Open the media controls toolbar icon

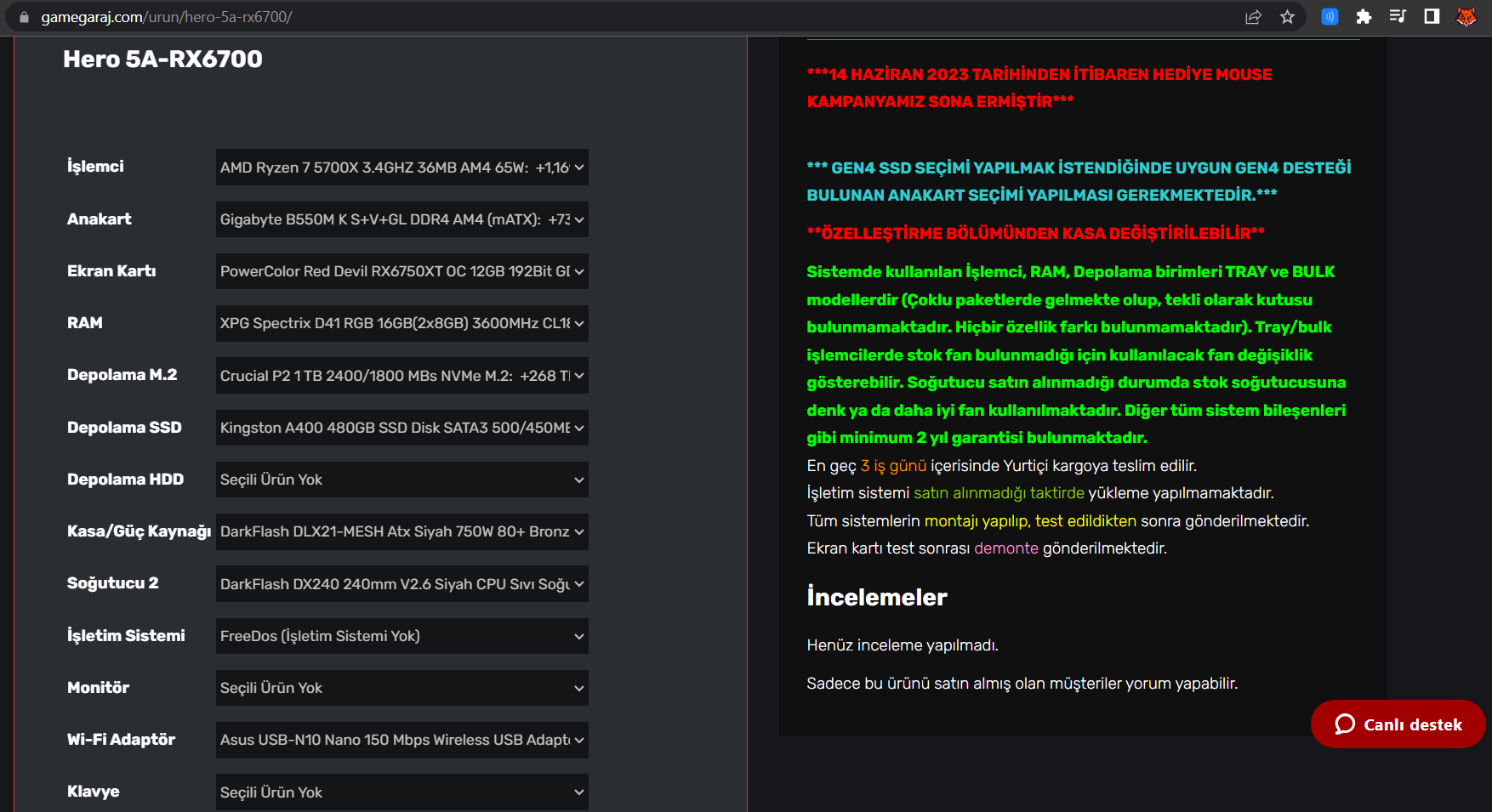point(1398,17)
